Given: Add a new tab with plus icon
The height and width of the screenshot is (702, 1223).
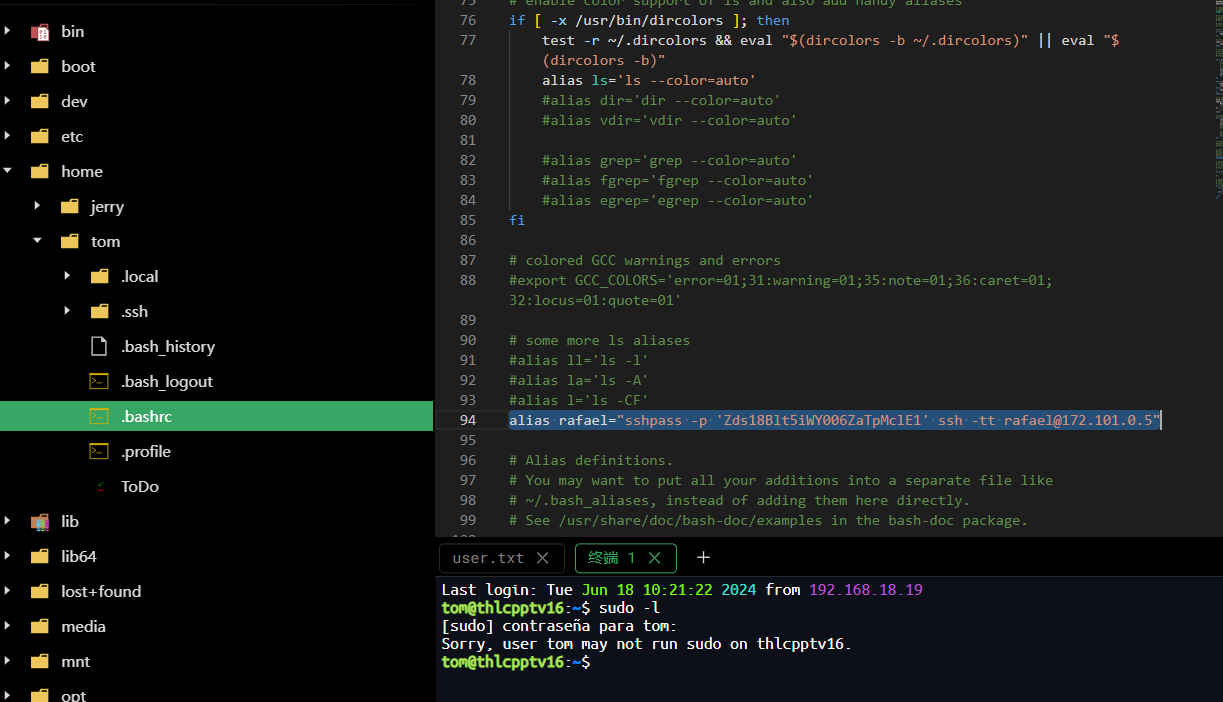Looking at the screenshot, I should [703, 558].
